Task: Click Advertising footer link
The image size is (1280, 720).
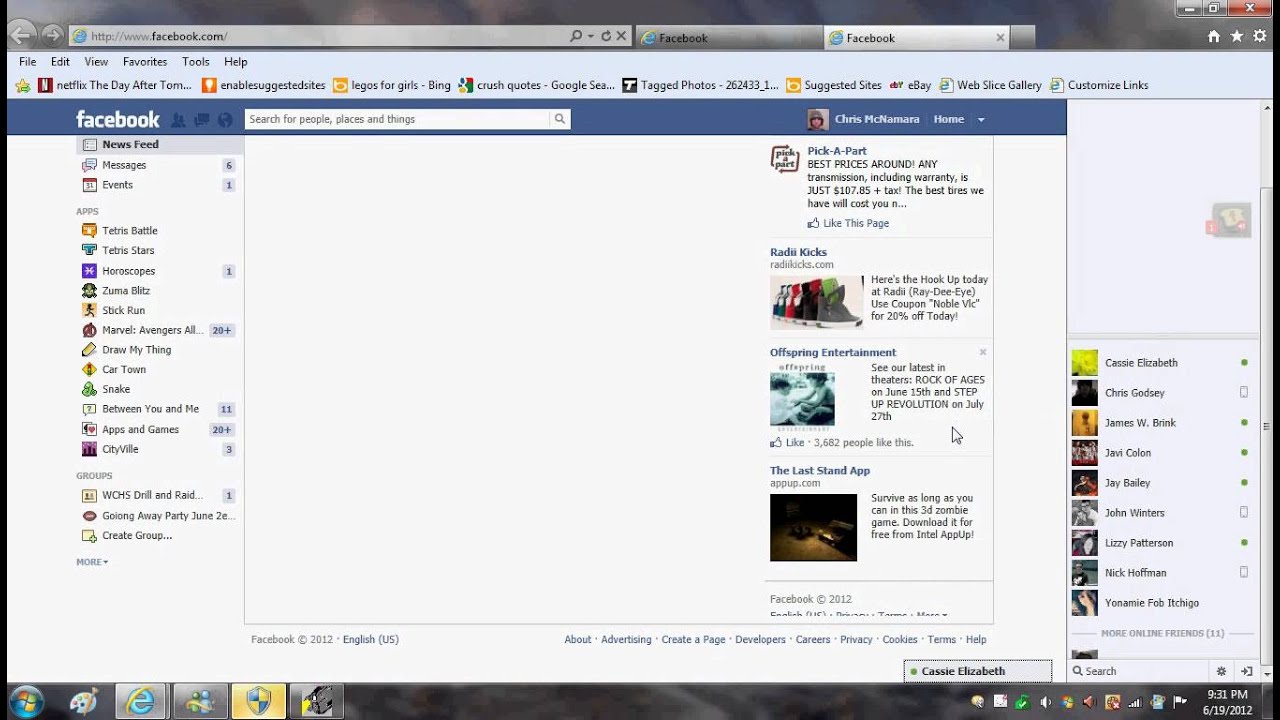Action: pyautogui.click(x=626, y=640)
